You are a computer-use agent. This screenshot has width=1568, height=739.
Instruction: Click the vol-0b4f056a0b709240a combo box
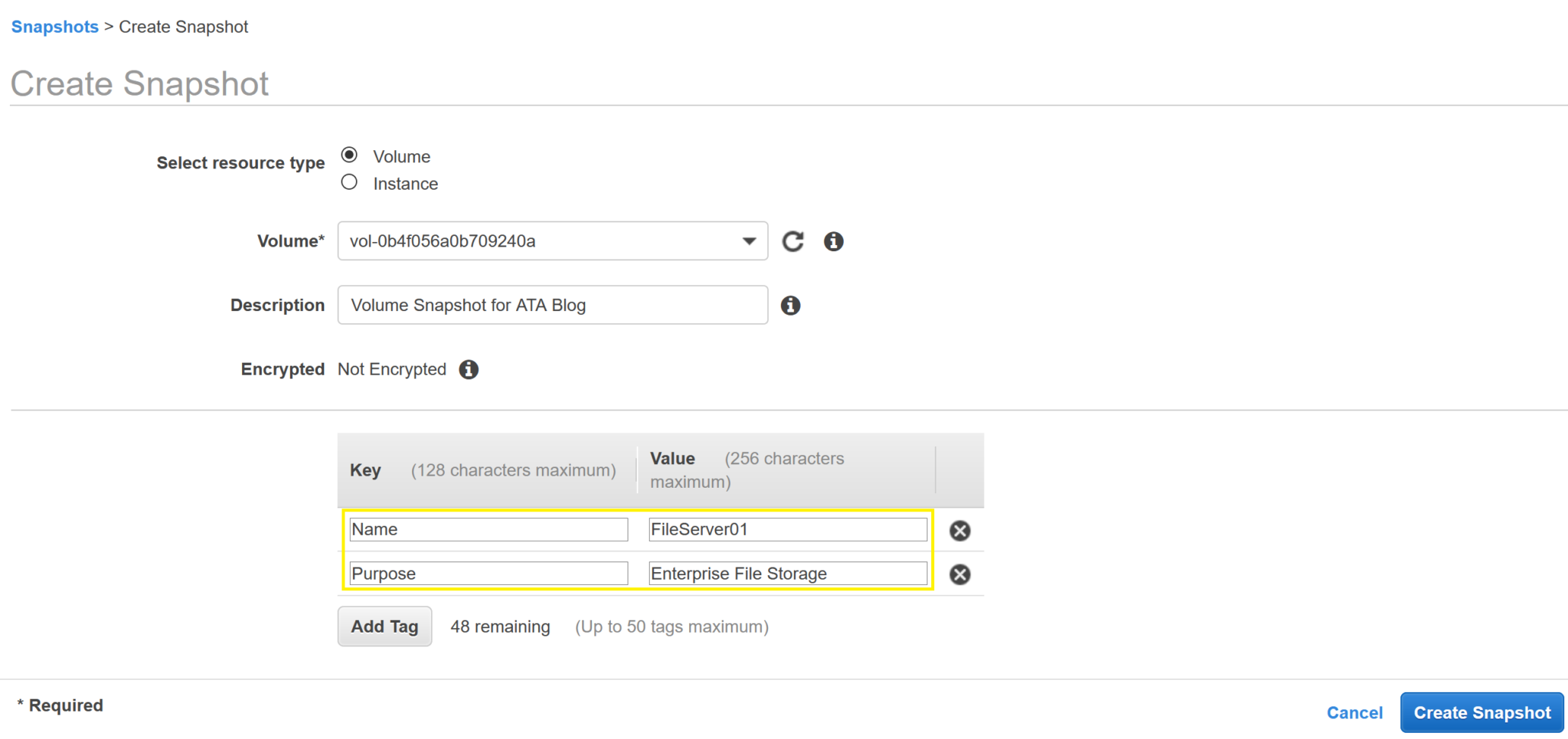tap(536, 241)
